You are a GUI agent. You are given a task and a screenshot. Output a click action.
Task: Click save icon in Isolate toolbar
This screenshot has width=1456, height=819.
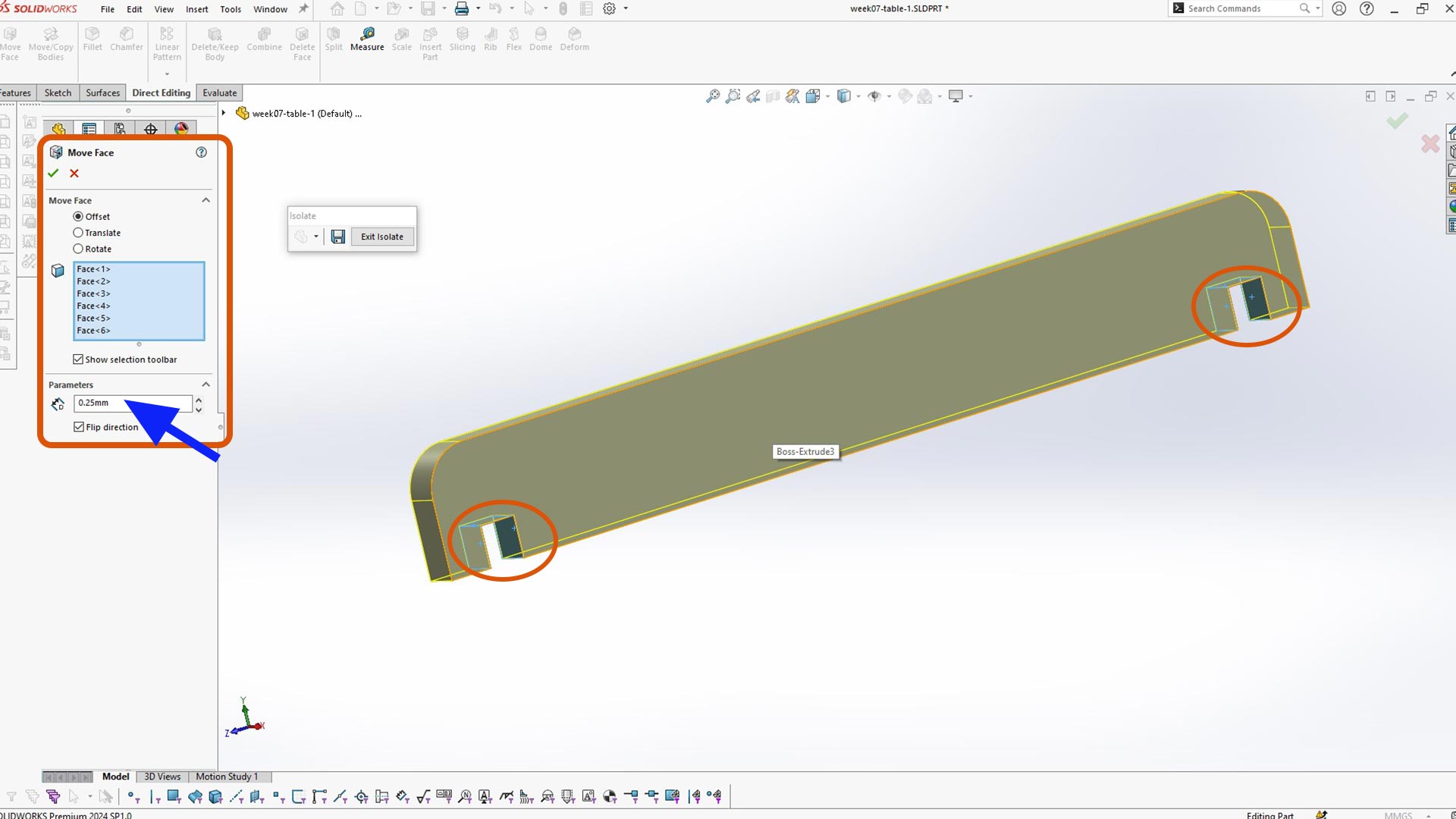tap(338, 237)
